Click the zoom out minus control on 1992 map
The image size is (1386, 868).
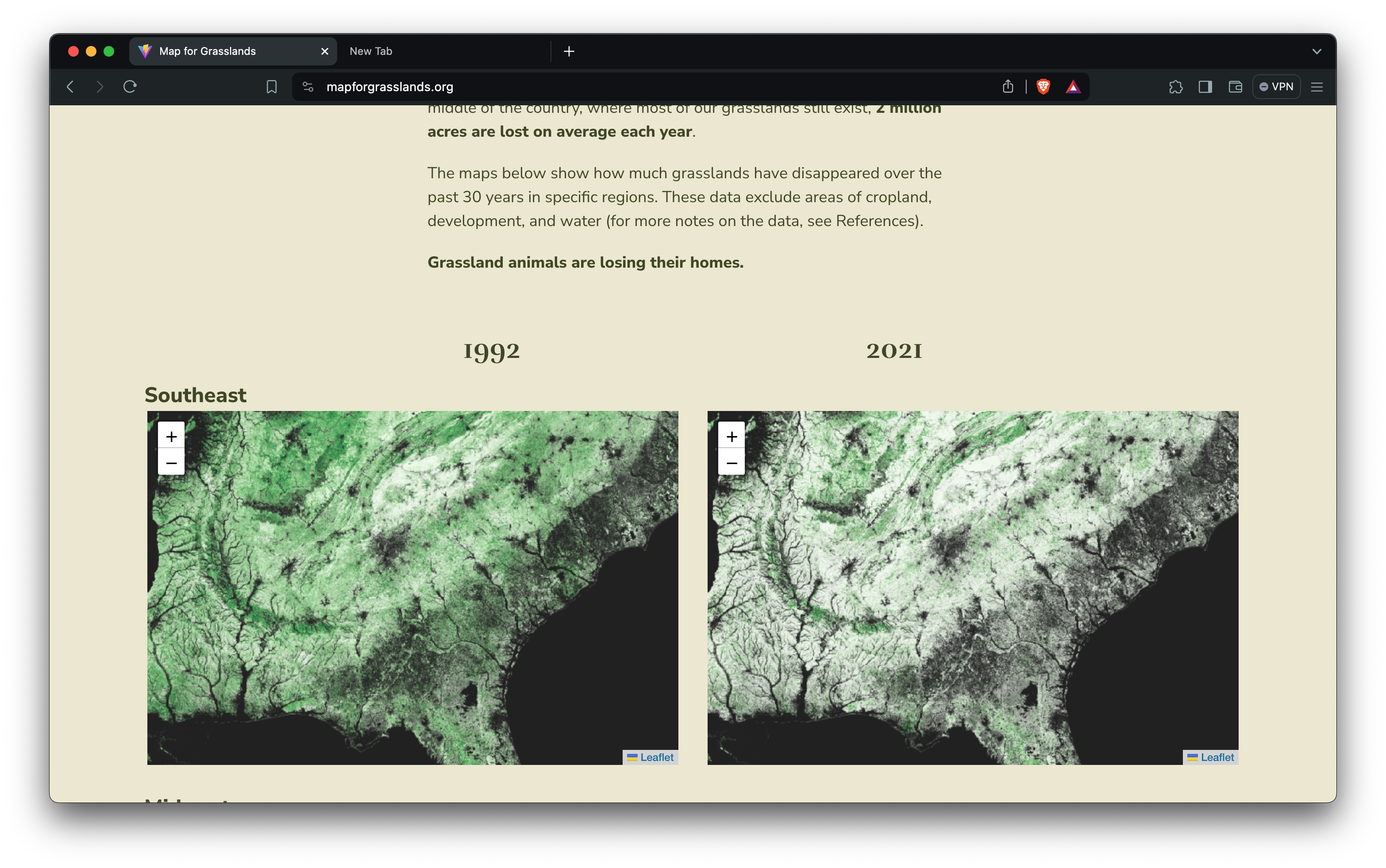click(171, 463)
